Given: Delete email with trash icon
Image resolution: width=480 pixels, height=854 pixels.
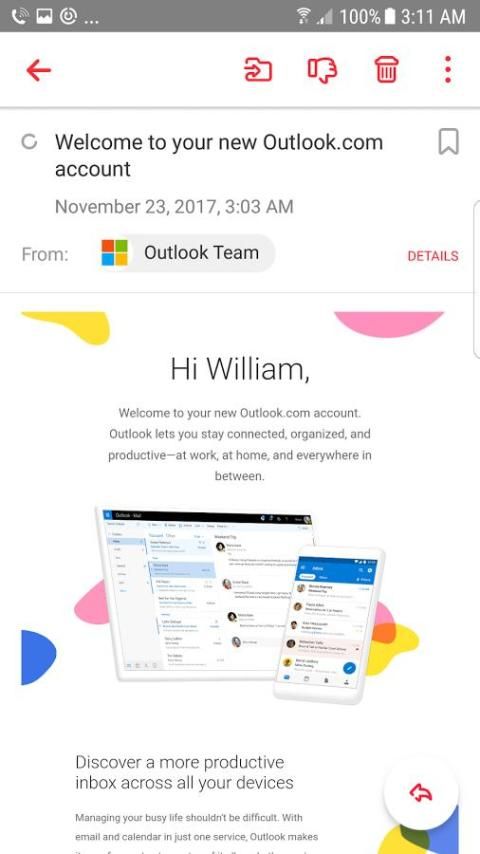Looking at the screenshot, I should point(386,69).
